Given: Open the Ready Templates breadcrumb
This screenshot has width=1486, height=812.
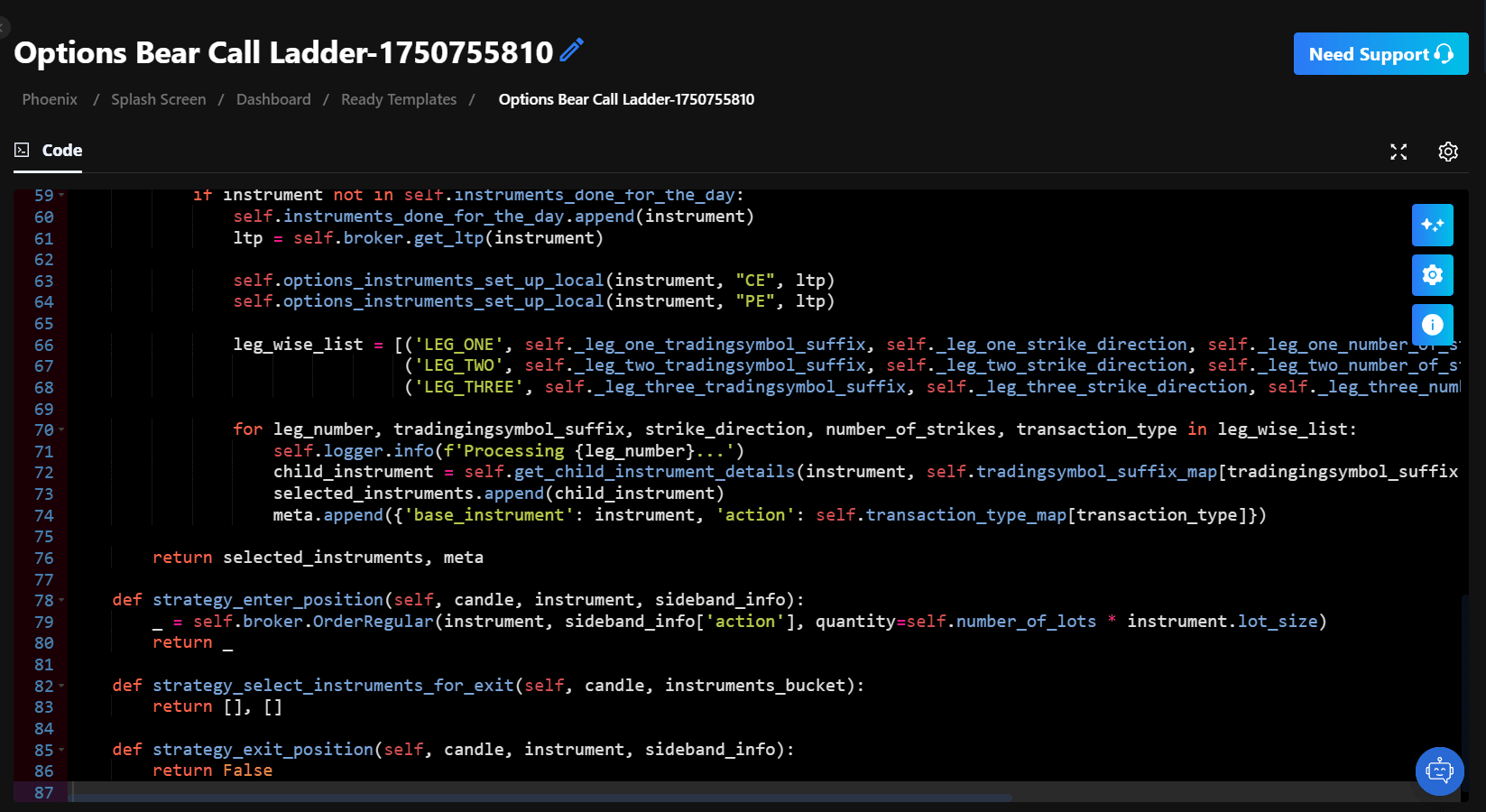Looking at the screenshot, I should click(399, 99).
